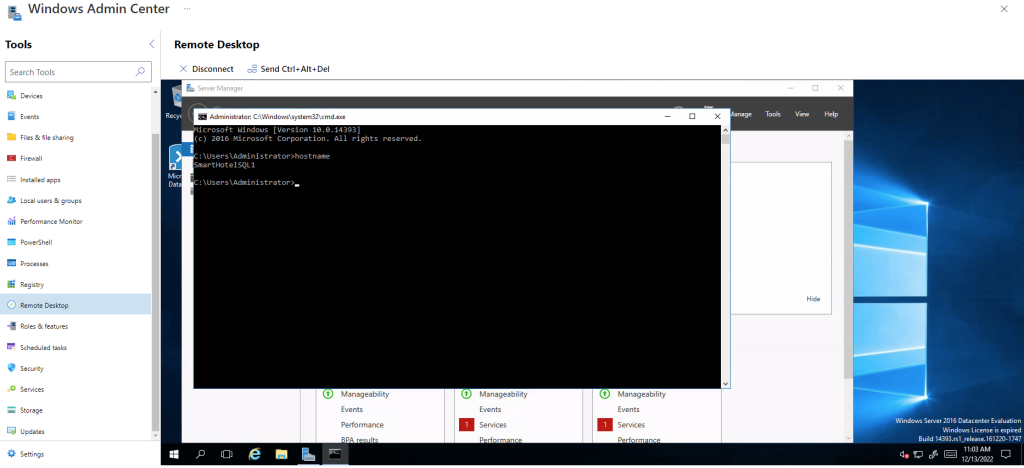Viewport: 1024px width, 468px height.
Task: Click the muted volume tray icon
Action: tap(904, 454)
